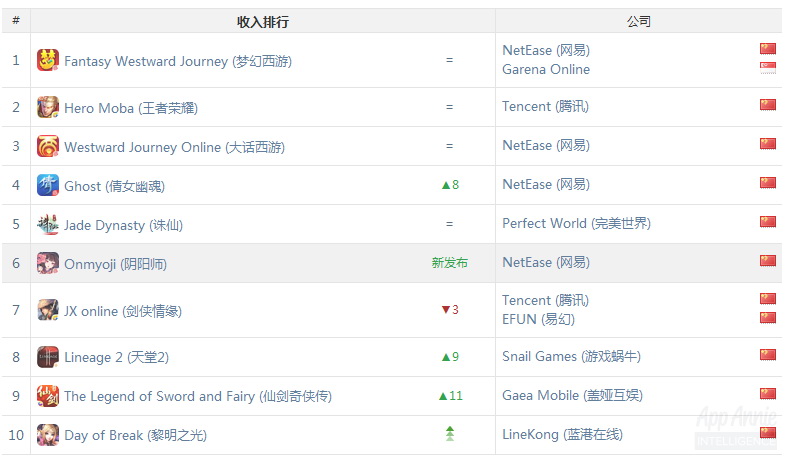Image resolution: width=786 pixels, height=464 pixels.
Task: Click the EFUN publisher link
Action: [x=538, y=319]
